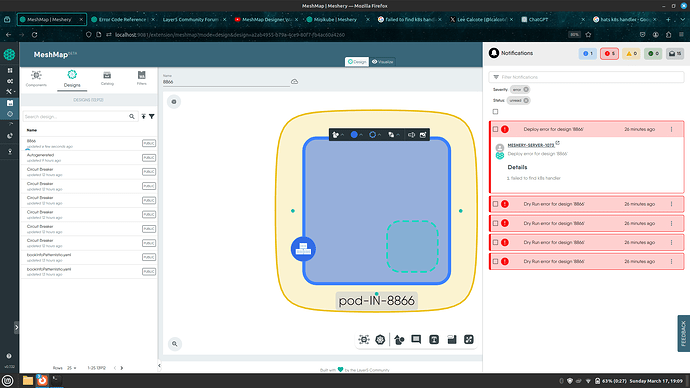This screenshot has width=690, height=388.
Task: Click the fit-to-screen icon in bottom dock
Action: pos(469,339)
